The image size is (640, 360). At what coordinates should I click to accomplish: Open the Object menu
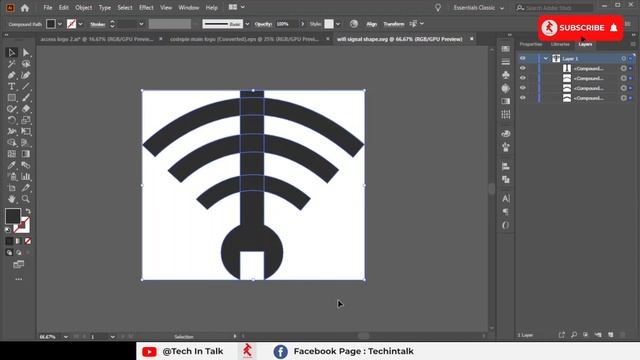(83, 8)
